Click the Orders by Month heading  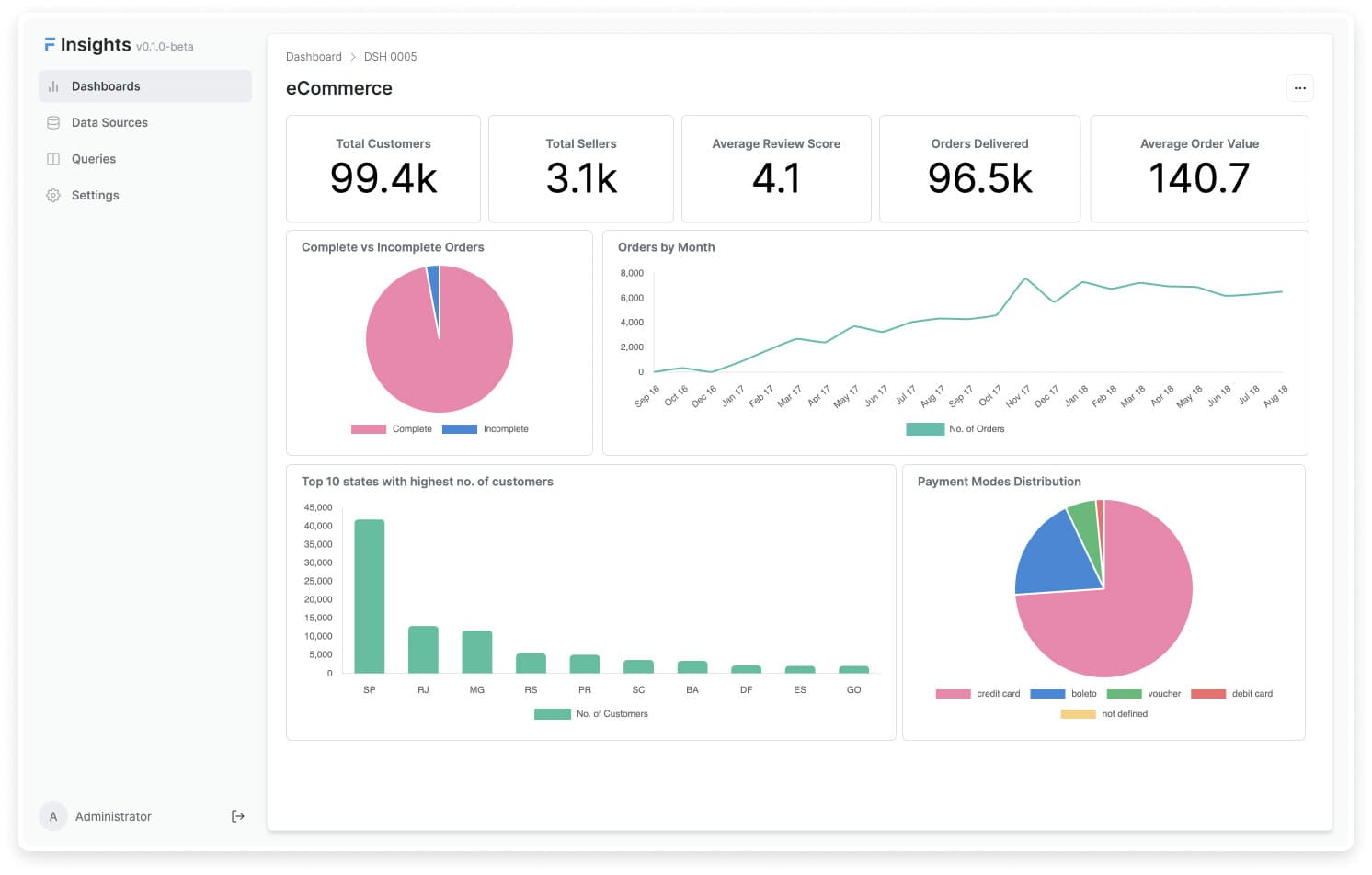(x=667, y=247)
